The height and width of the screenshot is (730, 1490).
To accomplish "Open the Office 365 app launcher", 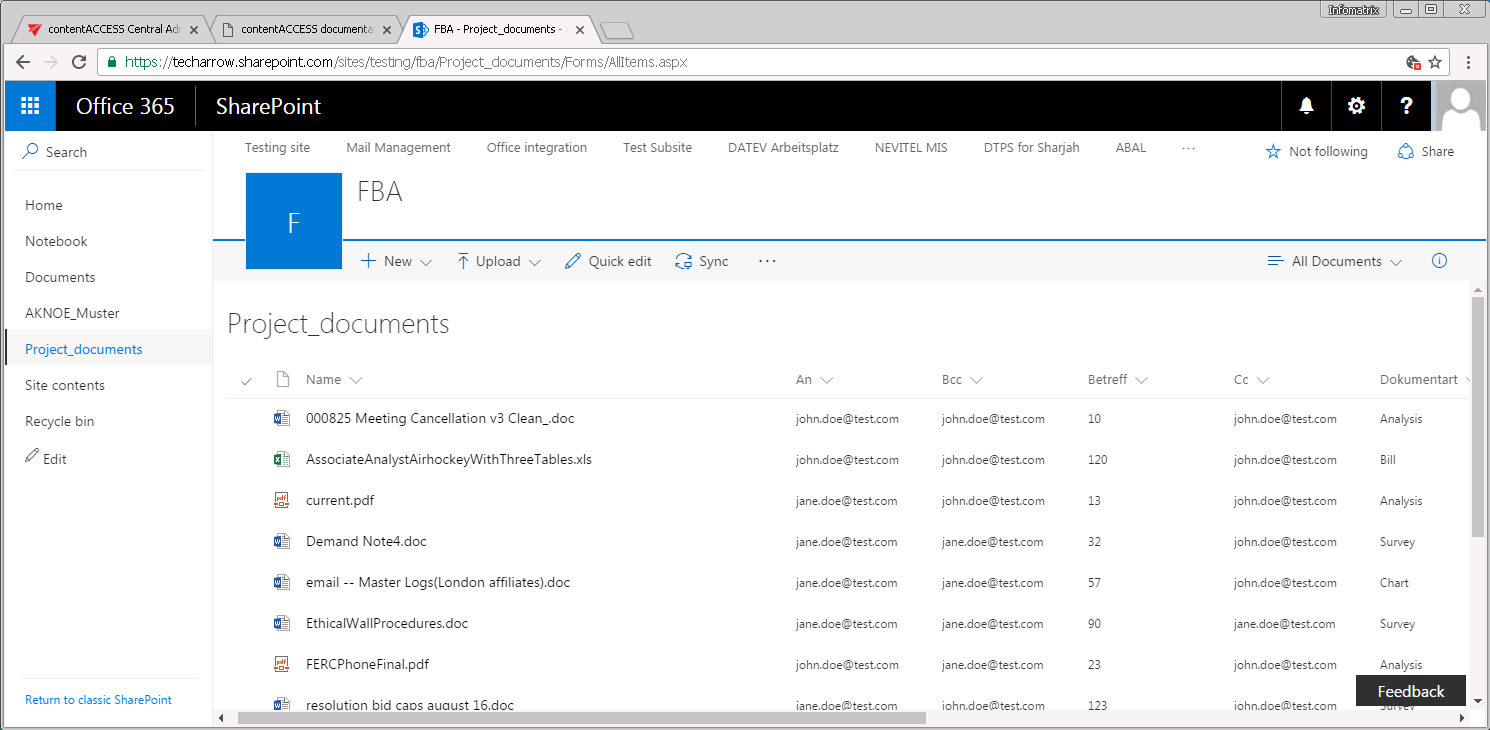I will [x=29, y=105].
